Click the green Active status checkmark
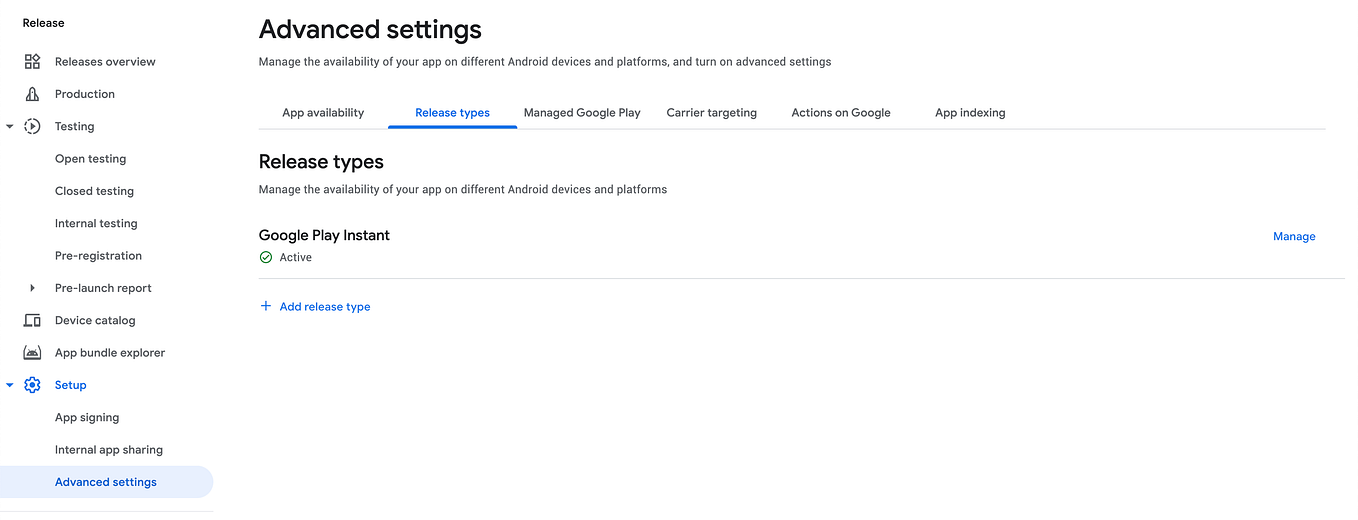The image size is (1358, 520). pos(266,257)
